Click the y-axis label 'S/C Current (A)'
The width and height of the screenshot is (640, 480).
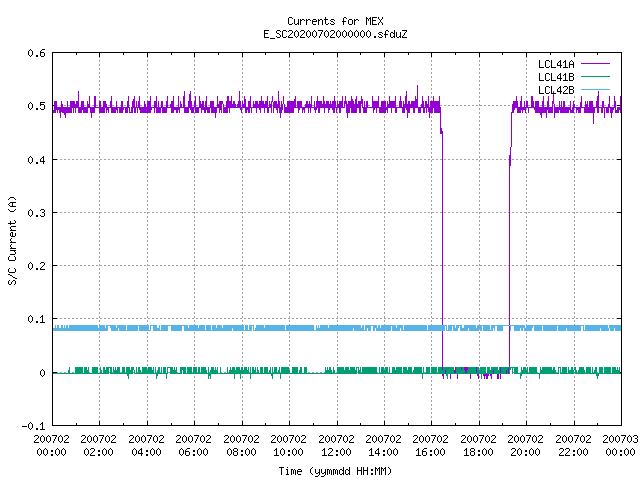point(12,240)
